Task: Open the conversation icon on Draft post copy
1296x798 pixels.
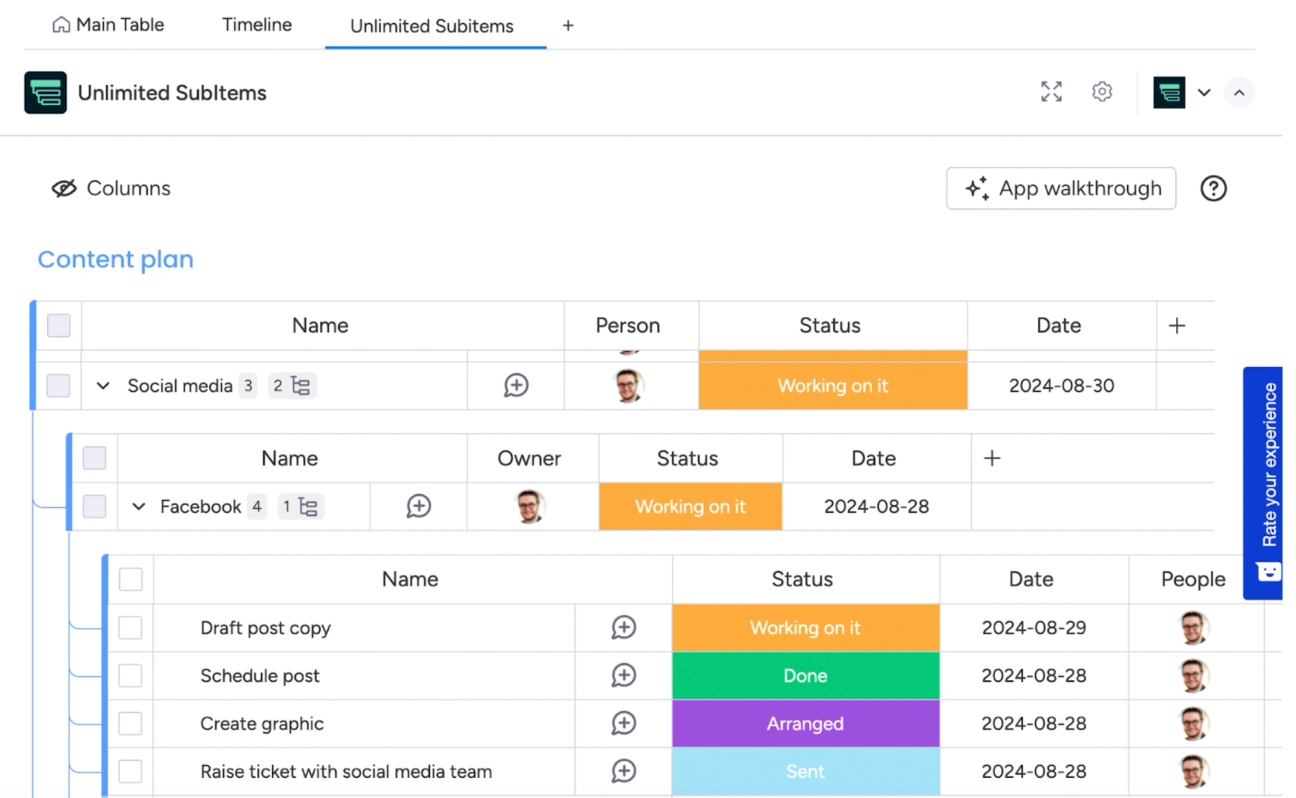Action: click(623, 627)
